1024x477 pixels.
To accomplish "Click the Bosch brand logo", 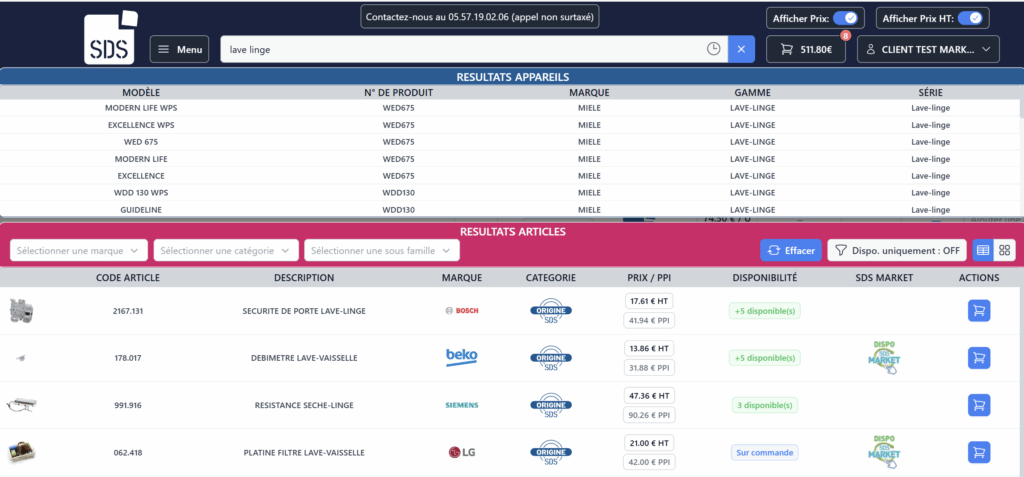I will click(462, 311).
